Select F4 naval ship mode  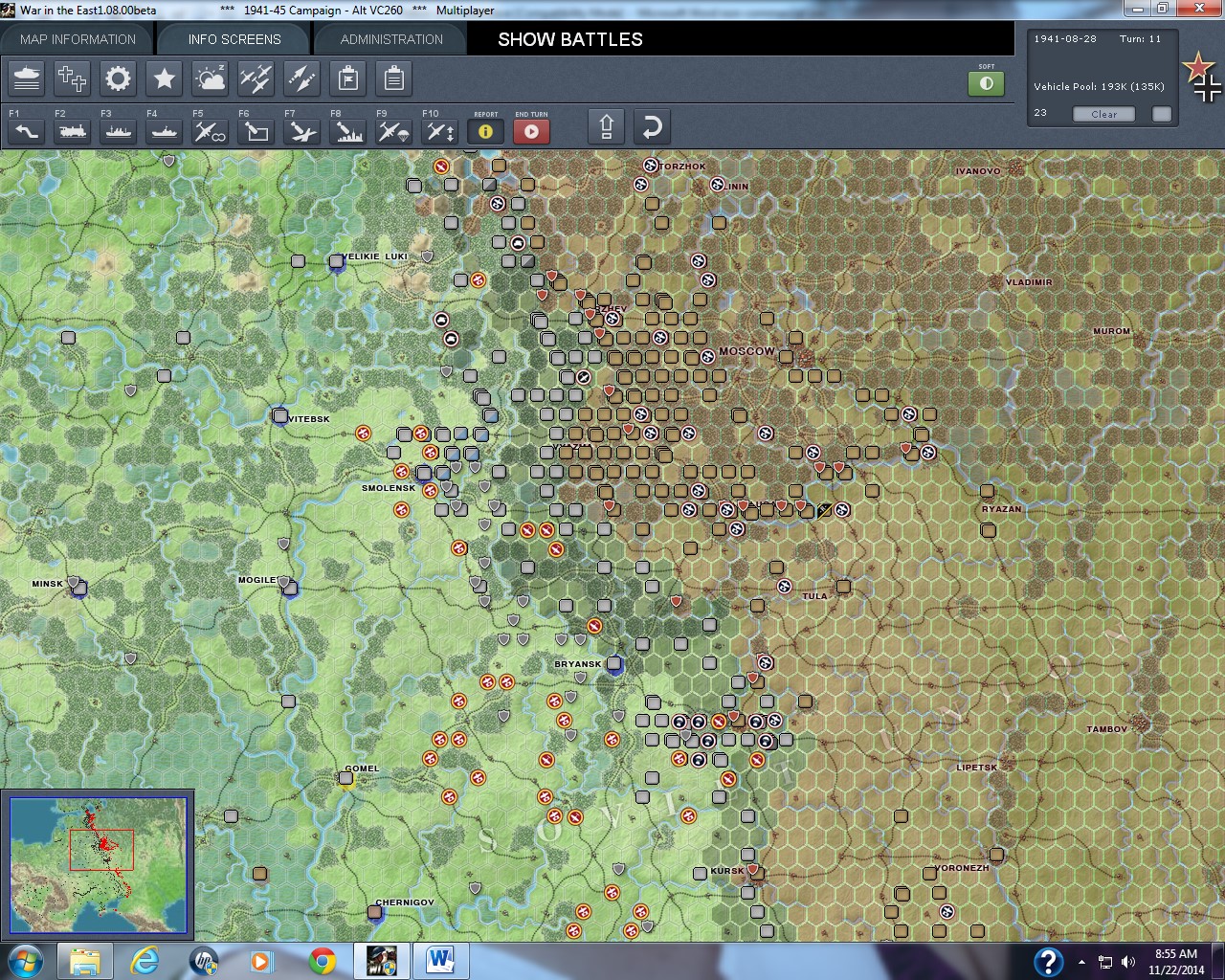[164, 131]
